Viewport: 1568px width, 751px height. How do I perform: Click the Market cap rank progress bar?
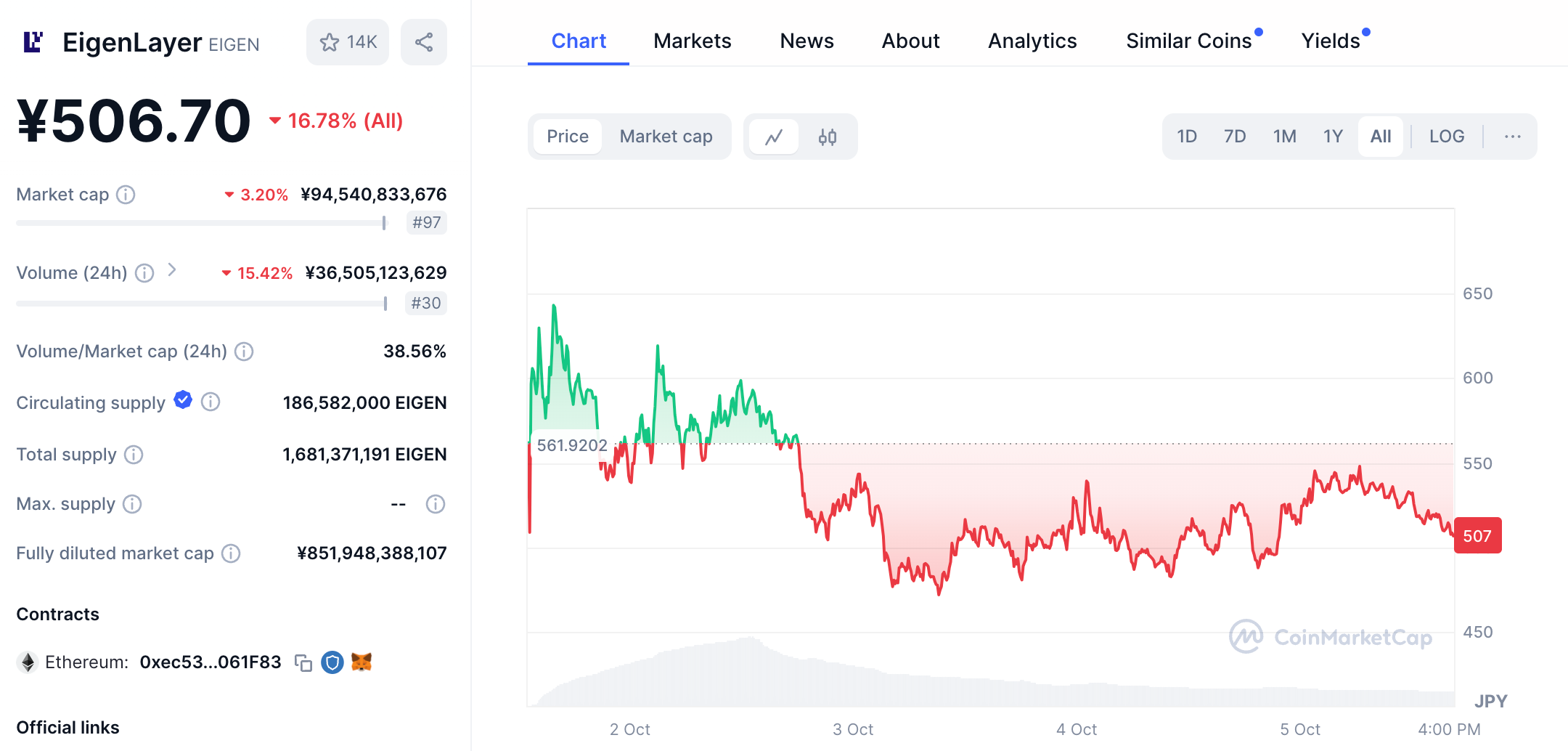tap(201, 223)
